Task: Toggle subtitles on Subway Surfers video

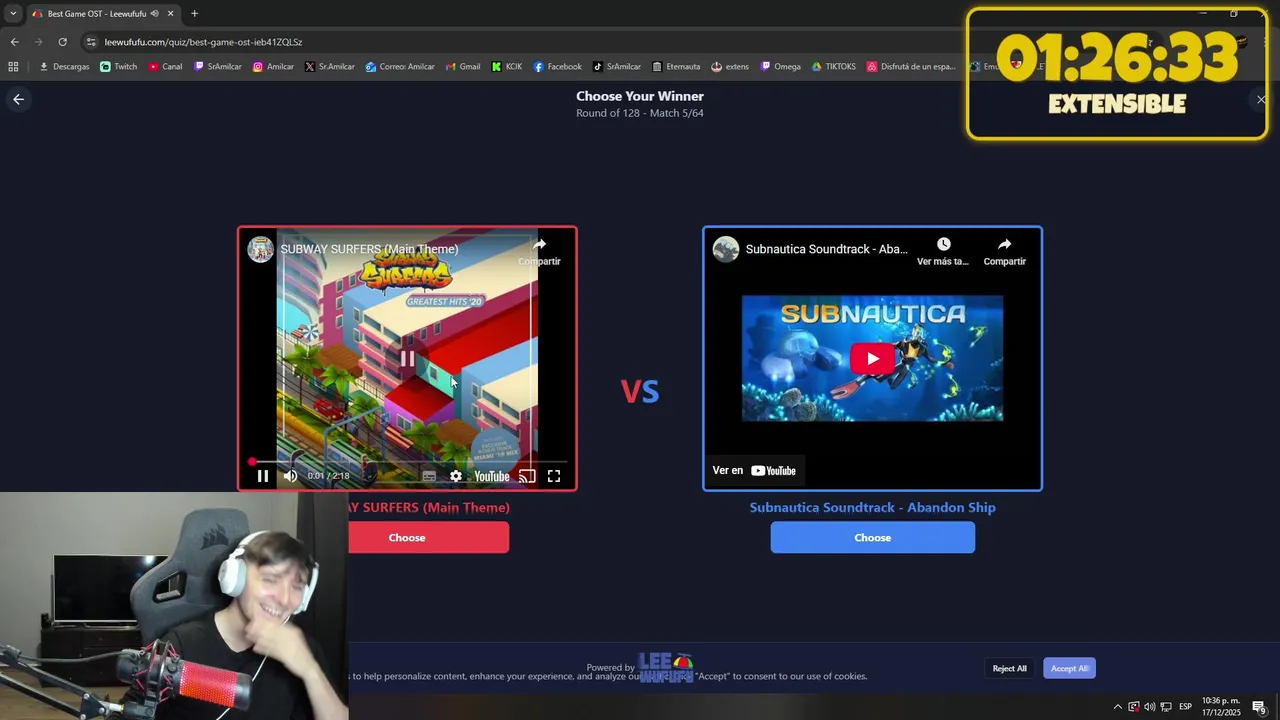Action: pyautogui.click(x=429, y=476)
